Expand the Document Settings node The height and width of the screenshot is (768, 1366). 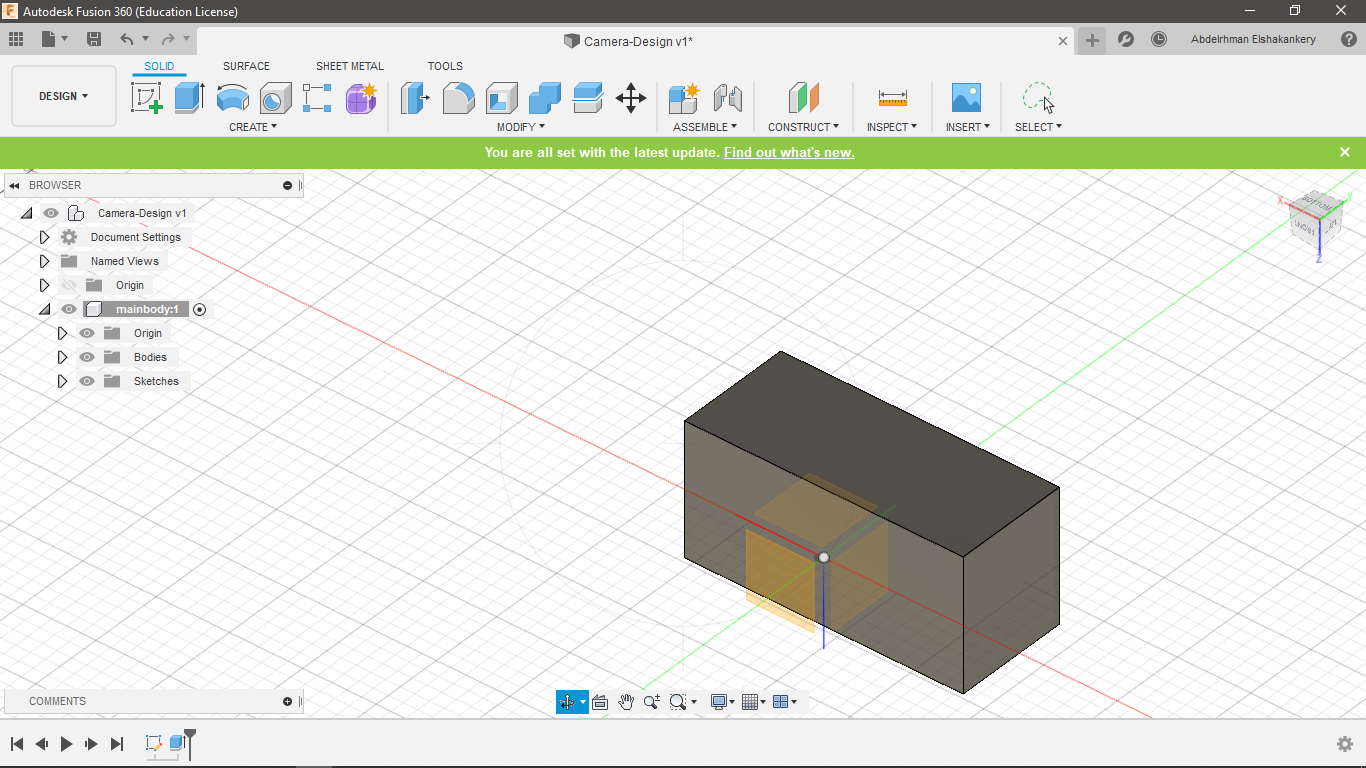[44, 237]
